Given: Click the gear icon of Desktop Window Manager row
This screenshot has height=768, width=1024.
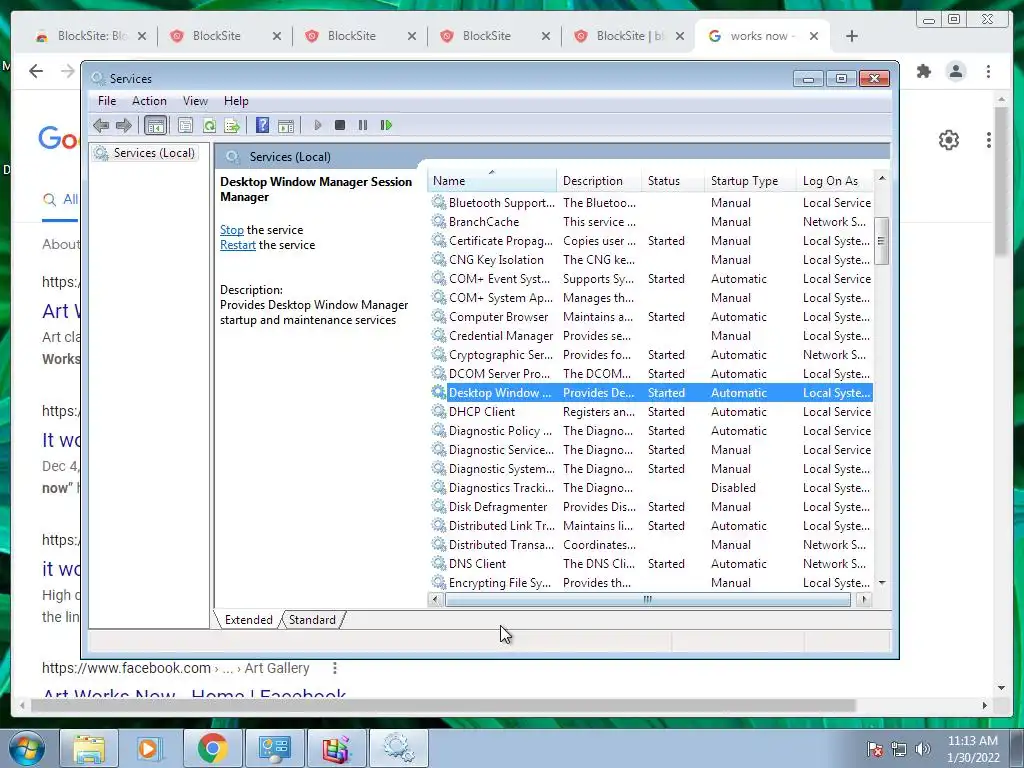Looking at the screenshot, I should pos(438,392).
